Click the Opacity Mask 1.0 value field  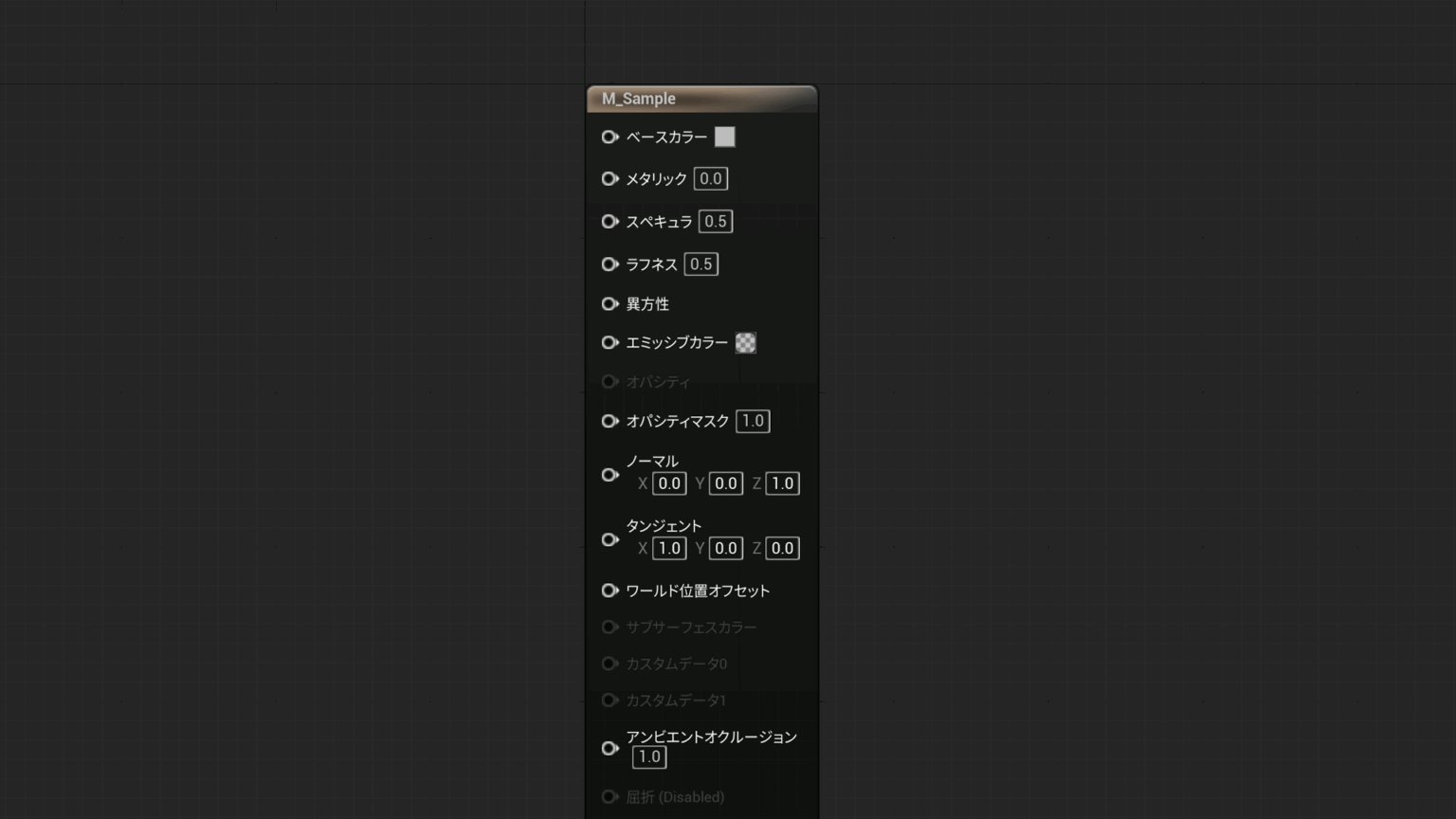[x=752, y=421]
